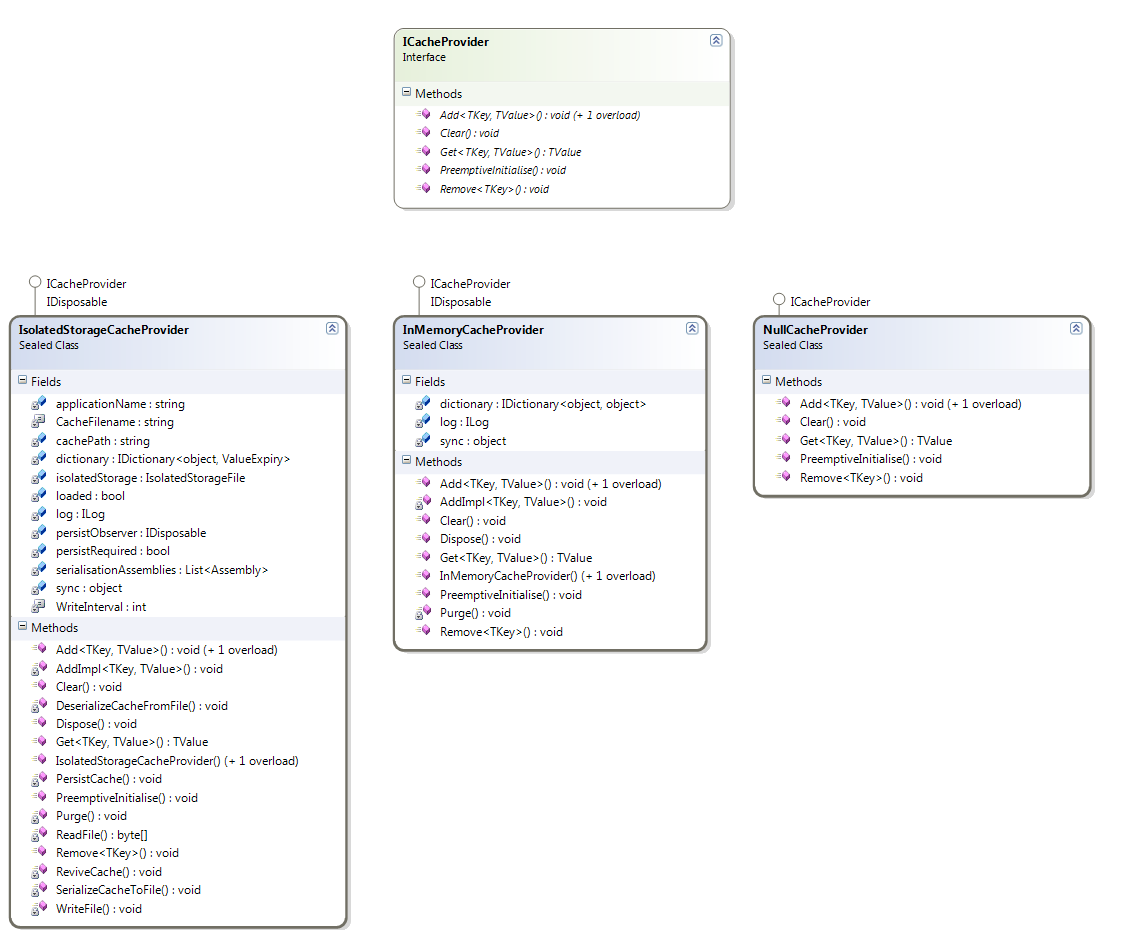
Task: Collapse Fields section in InMemoryCacheProvider
Action: tap(406, 380)
